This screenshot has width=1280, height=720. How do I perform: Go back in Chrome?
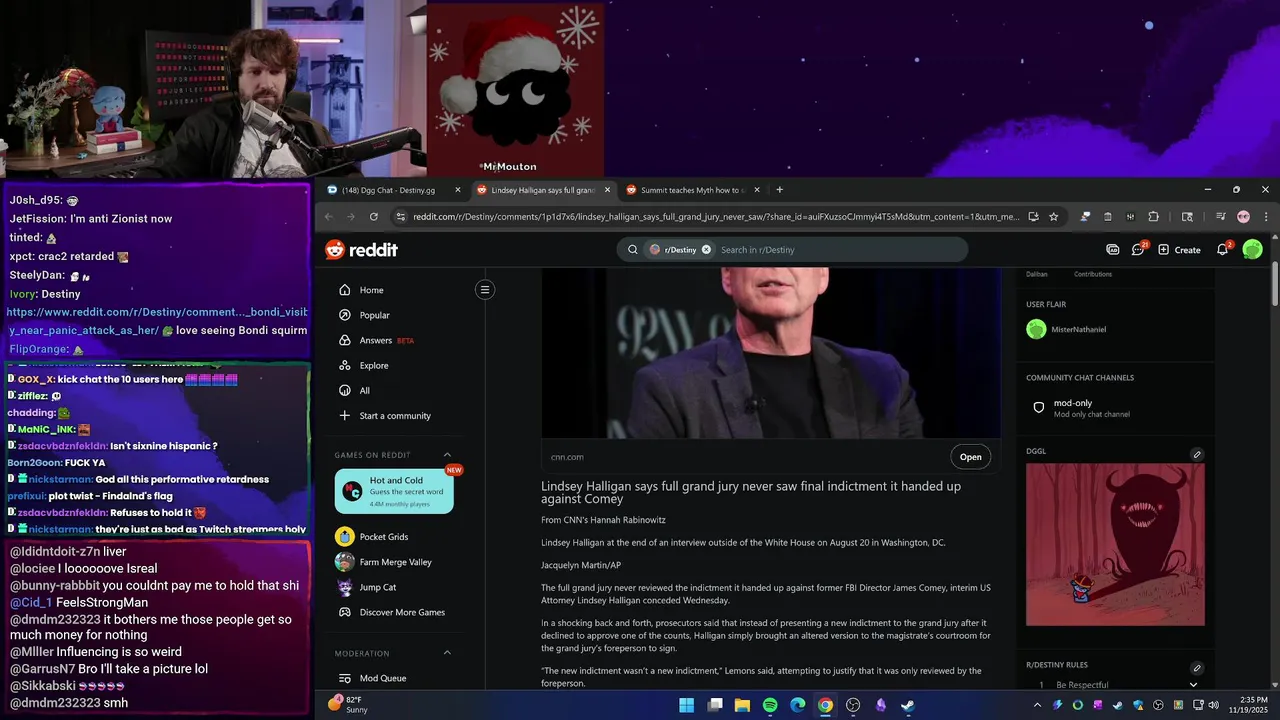329,217
